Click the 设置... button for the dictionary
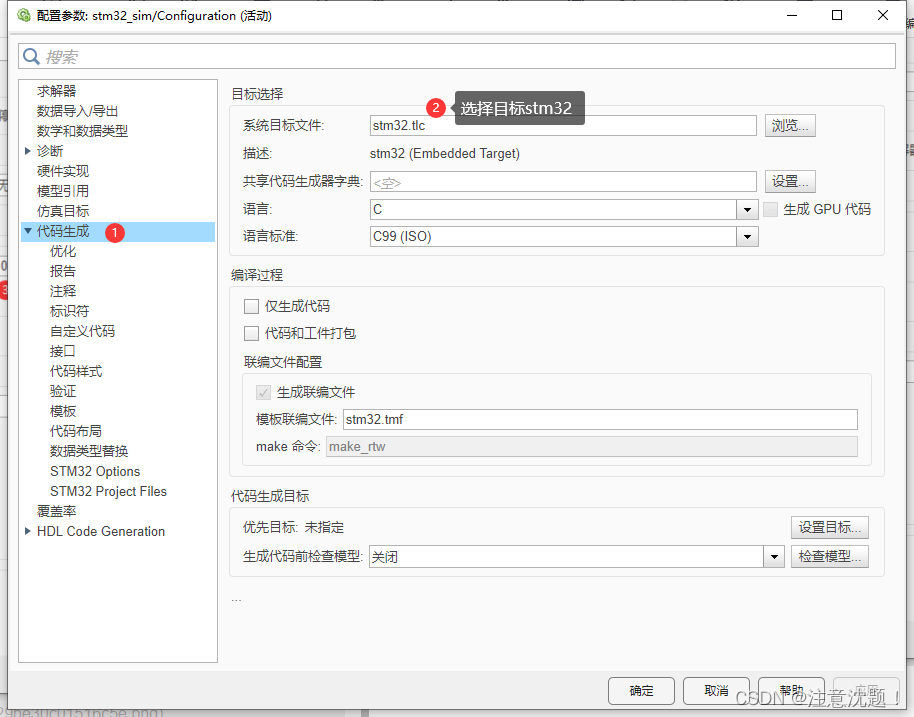Image resolution: width=914 pixels, height=717 pixels. point(790,181)
